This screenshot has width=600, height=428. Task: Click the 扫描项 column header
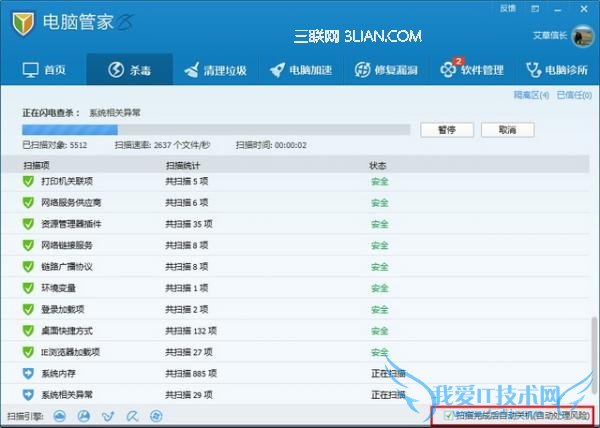36,165
